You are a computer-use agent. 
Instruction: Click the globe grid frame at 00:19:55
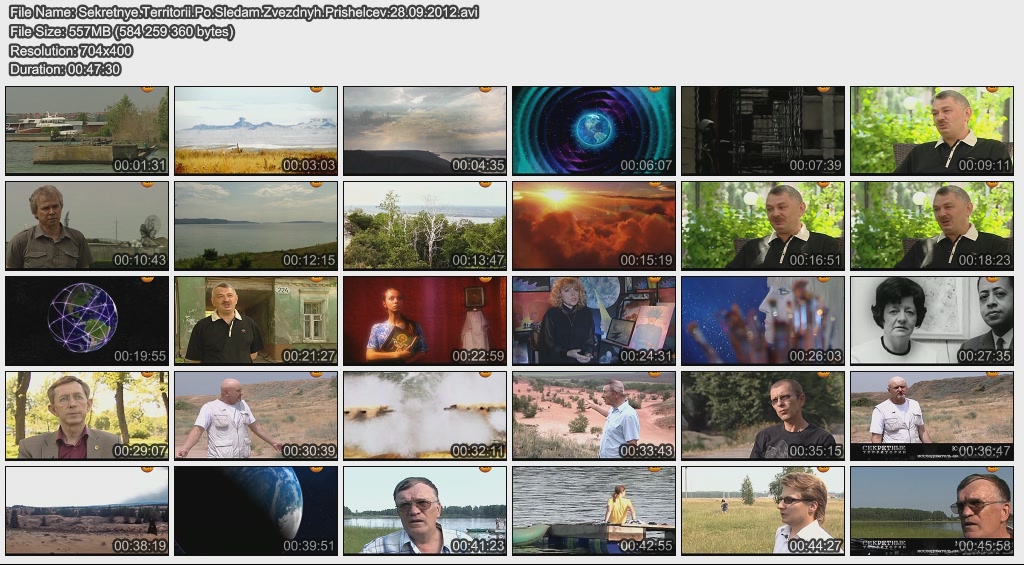87,321
